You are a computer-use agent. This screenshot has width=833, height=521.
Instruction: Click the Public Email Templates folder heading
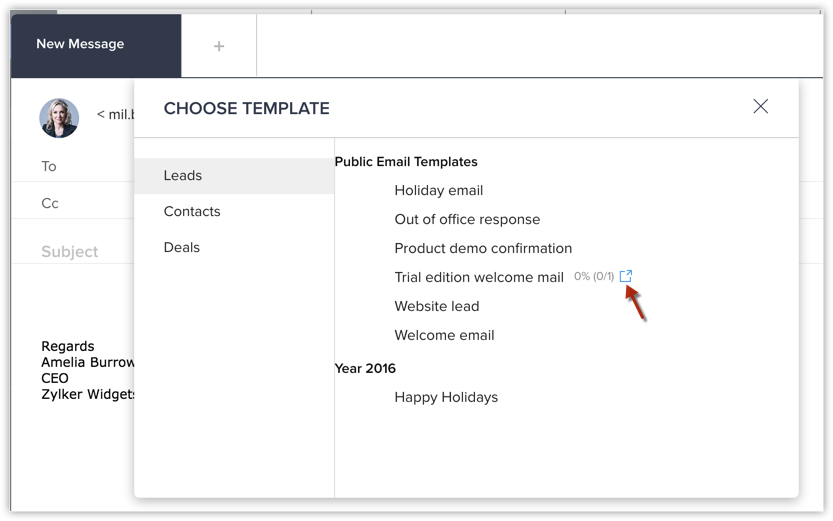(x=406, y=161)
